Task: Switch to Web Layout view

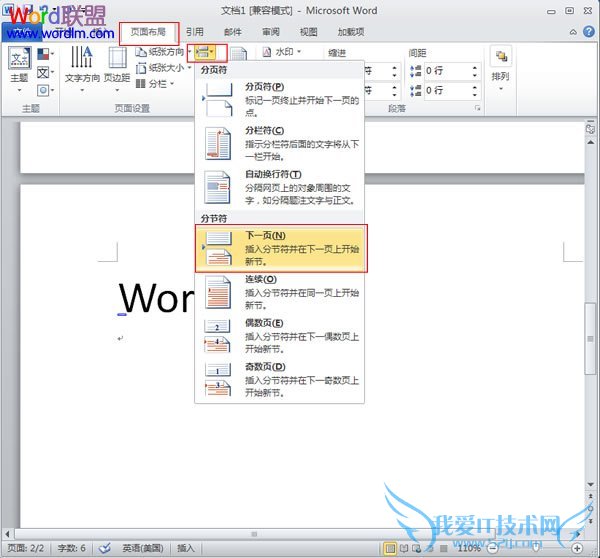Action: [x=417, y=548]
